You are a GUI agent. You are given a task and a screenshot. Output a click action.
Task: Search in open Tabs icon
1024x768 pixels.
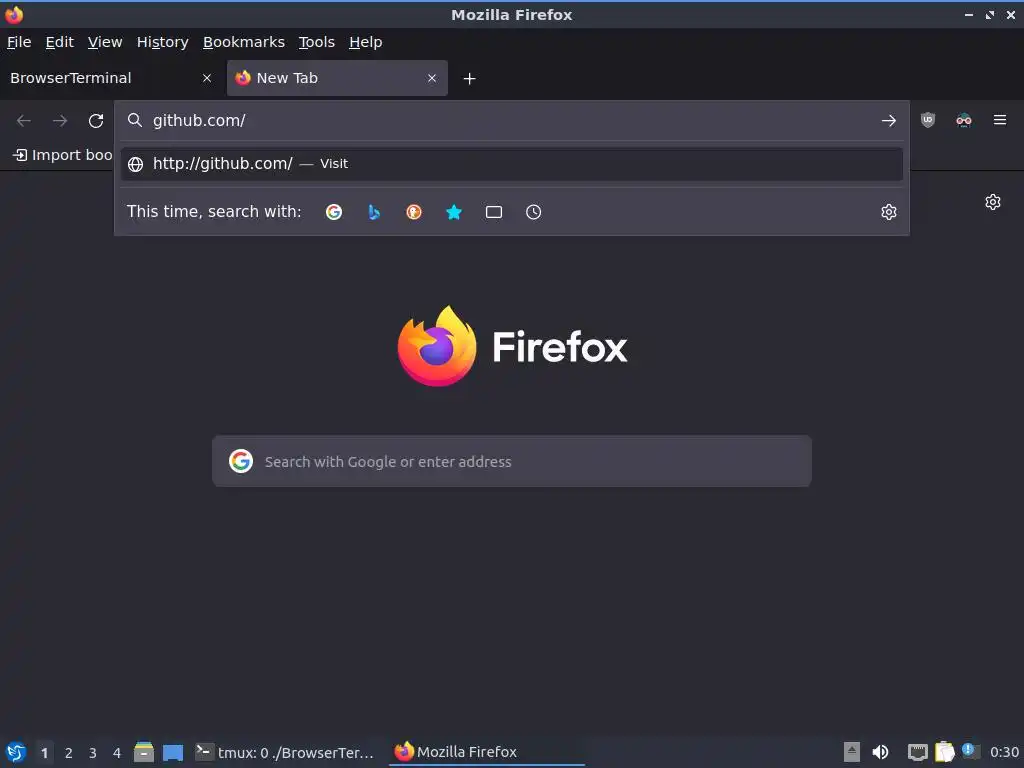pyautogui.click(x=494, y=212)
